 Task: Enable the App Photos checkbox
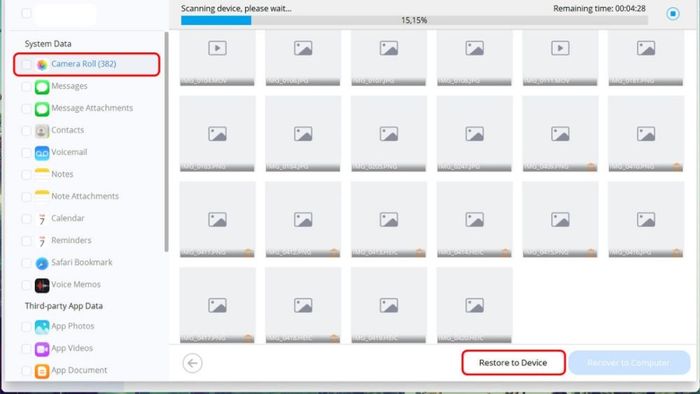[x=26, y=327]
